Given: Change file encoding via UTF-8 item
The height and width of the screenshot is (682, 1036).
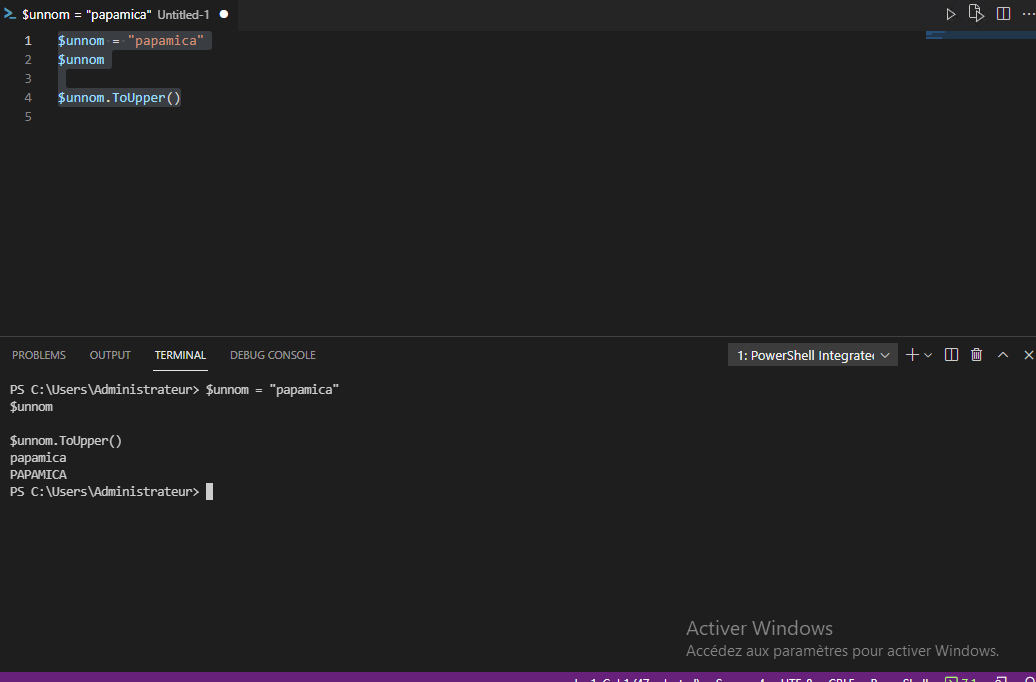Looking at the screenshot, I should click(795, 676).
